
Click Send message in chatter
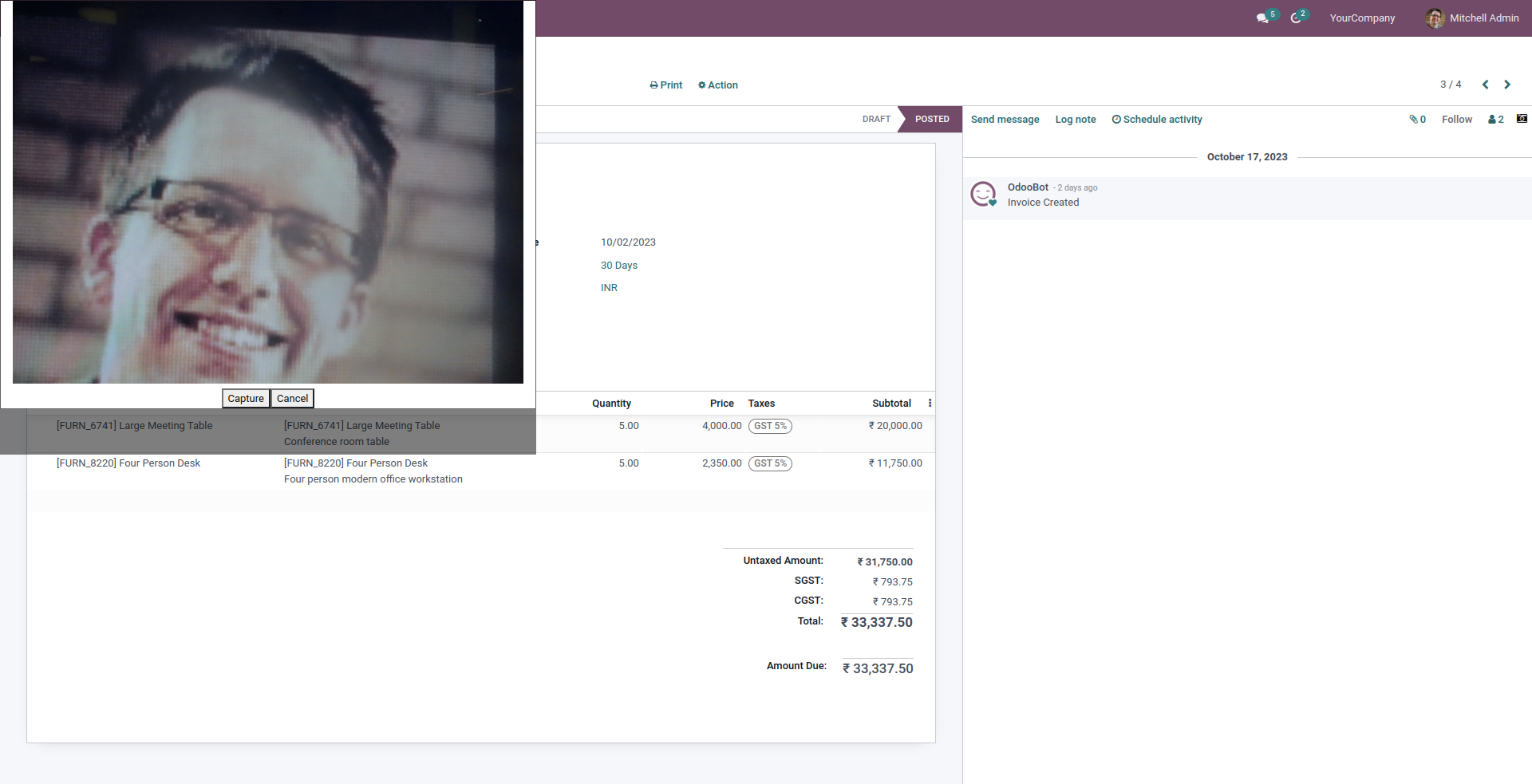click(1005, 120)
